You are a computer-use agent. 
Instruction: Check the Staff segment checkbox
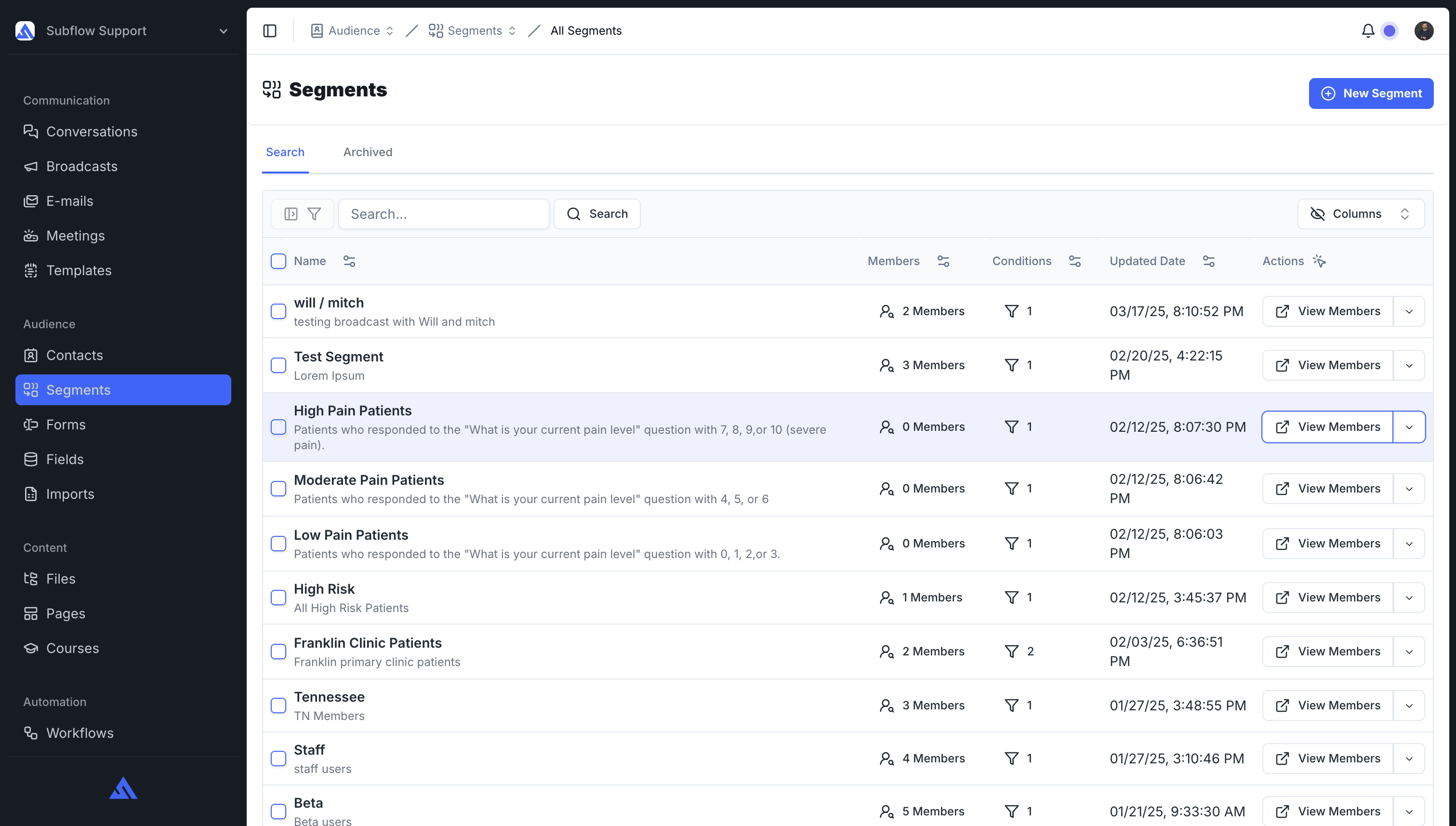pos(278,759)
